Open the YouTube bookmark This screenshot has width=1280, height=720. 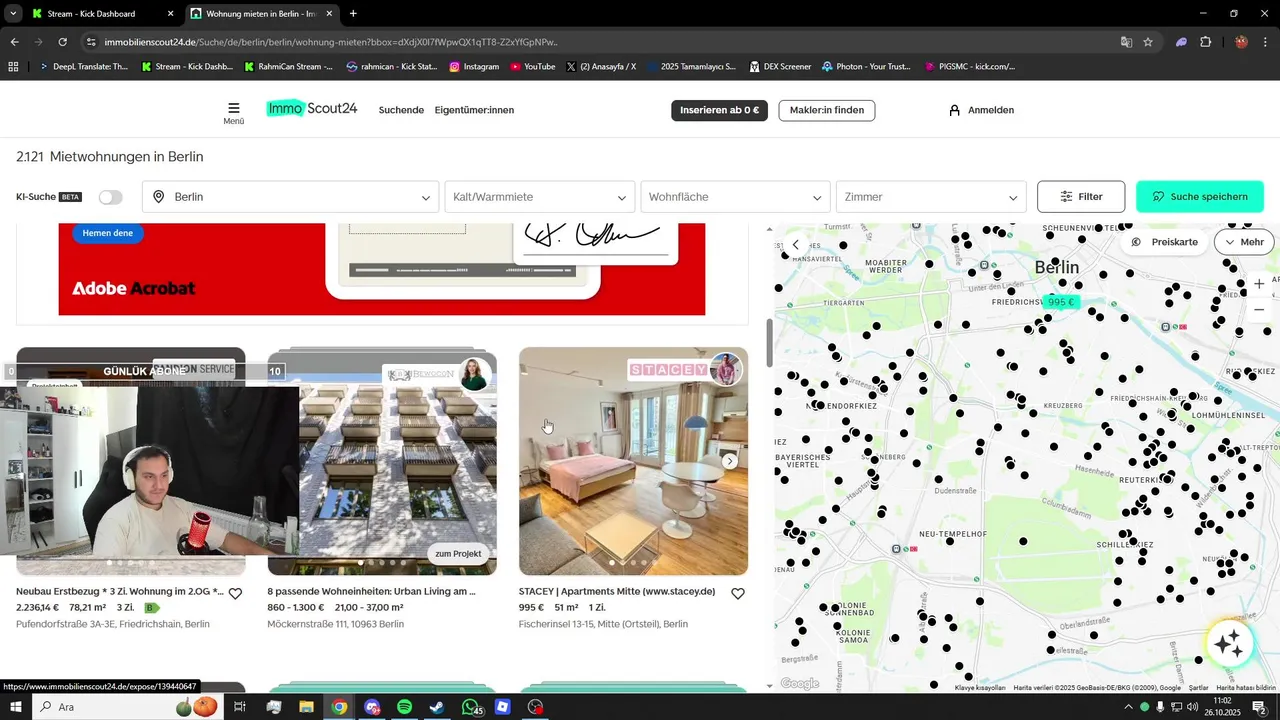pos(532,67)
